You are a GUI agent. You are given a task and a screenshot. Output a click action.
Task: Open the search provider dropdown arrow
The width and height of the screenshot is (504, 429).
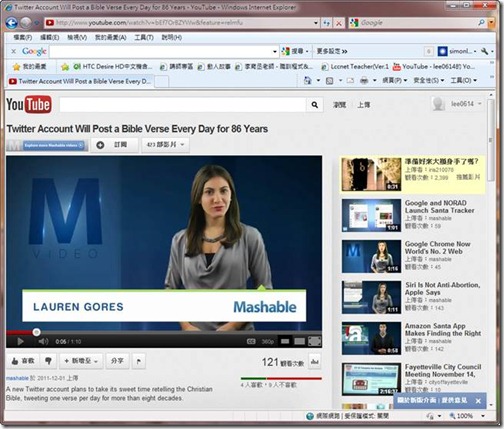pyautogui.click(x=491, y=23)
